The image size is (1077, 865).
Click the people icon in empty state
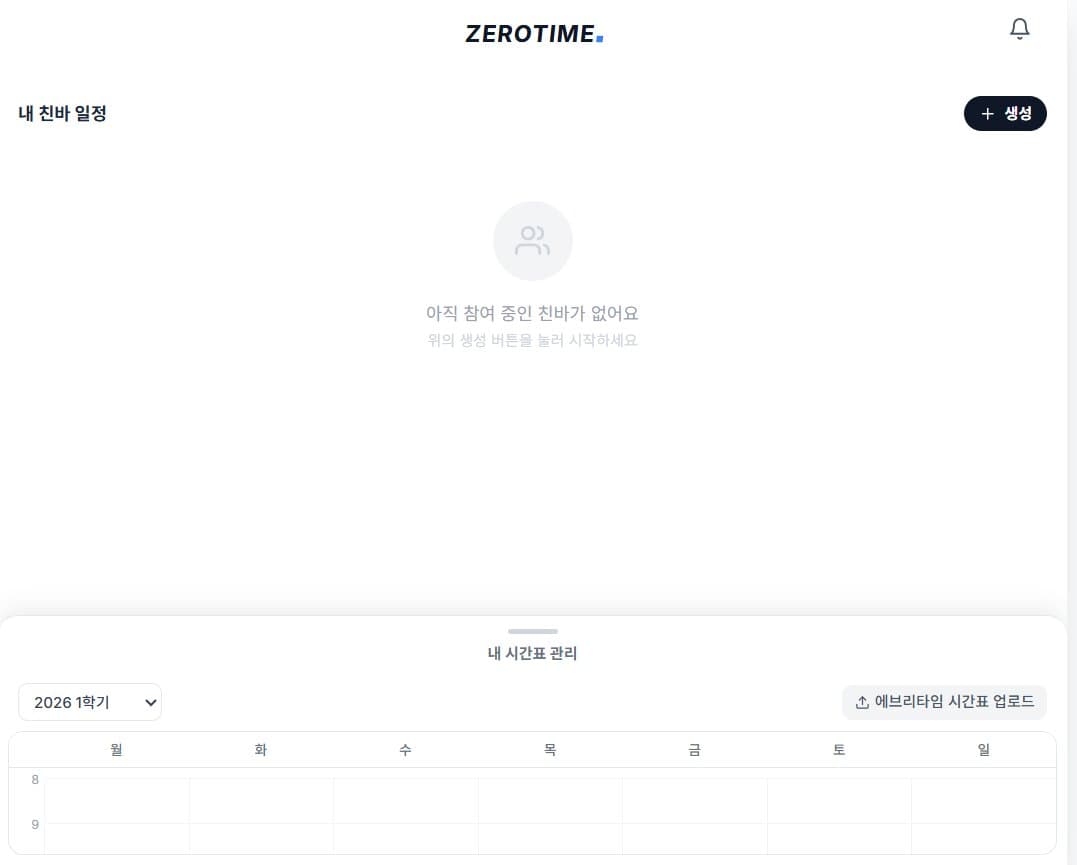click(533, 241)
